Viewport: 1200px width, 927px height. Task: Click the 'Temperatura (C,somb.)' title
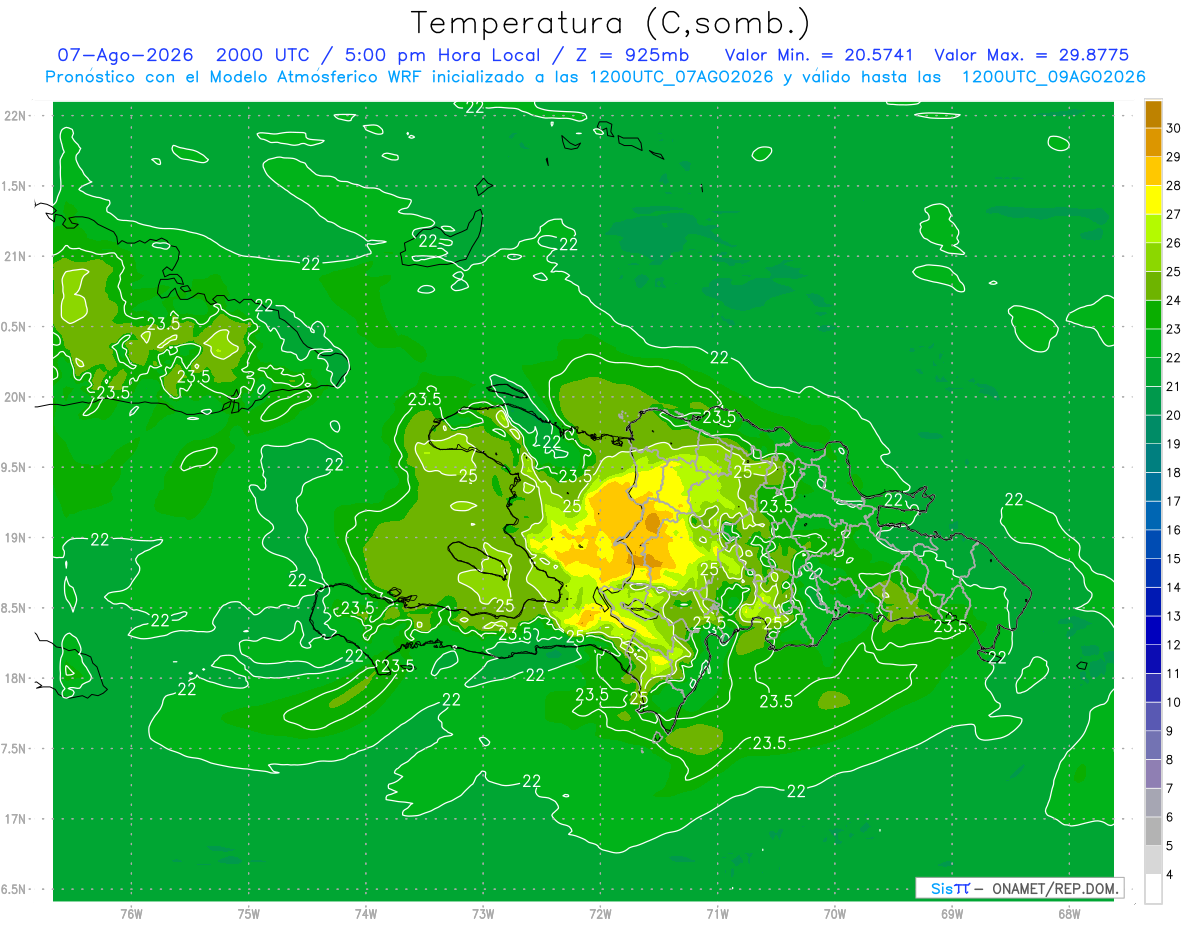click(x=611, y=23)
